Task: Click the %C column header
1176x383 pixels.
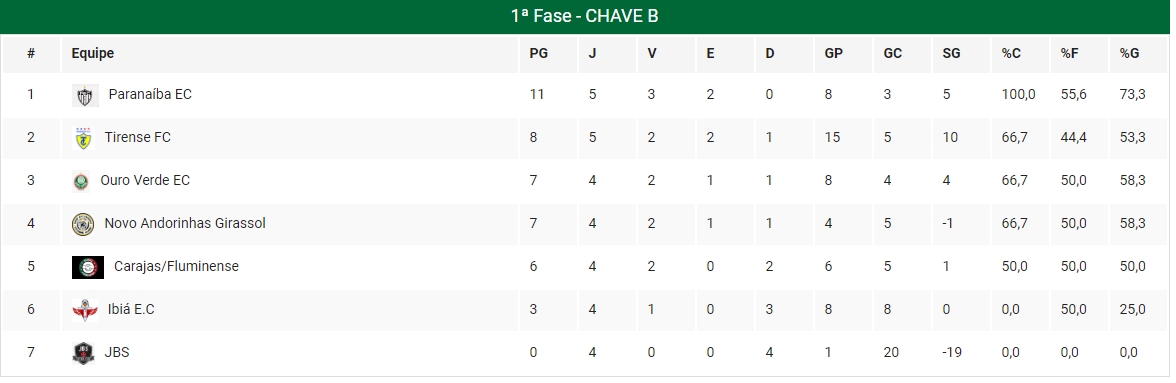Action: pos(1011,53)
